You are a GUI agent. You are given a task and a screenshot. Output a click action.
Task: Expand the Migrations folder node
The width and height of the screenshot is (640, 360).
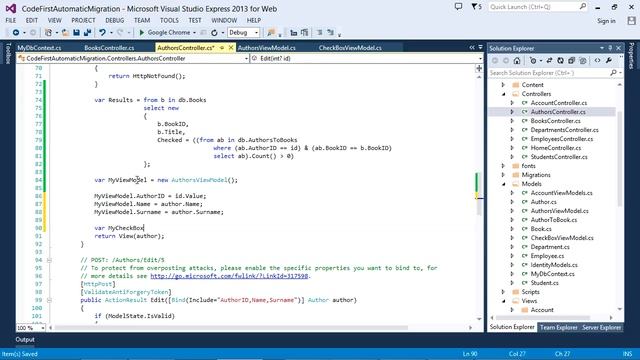click(504, 175)
